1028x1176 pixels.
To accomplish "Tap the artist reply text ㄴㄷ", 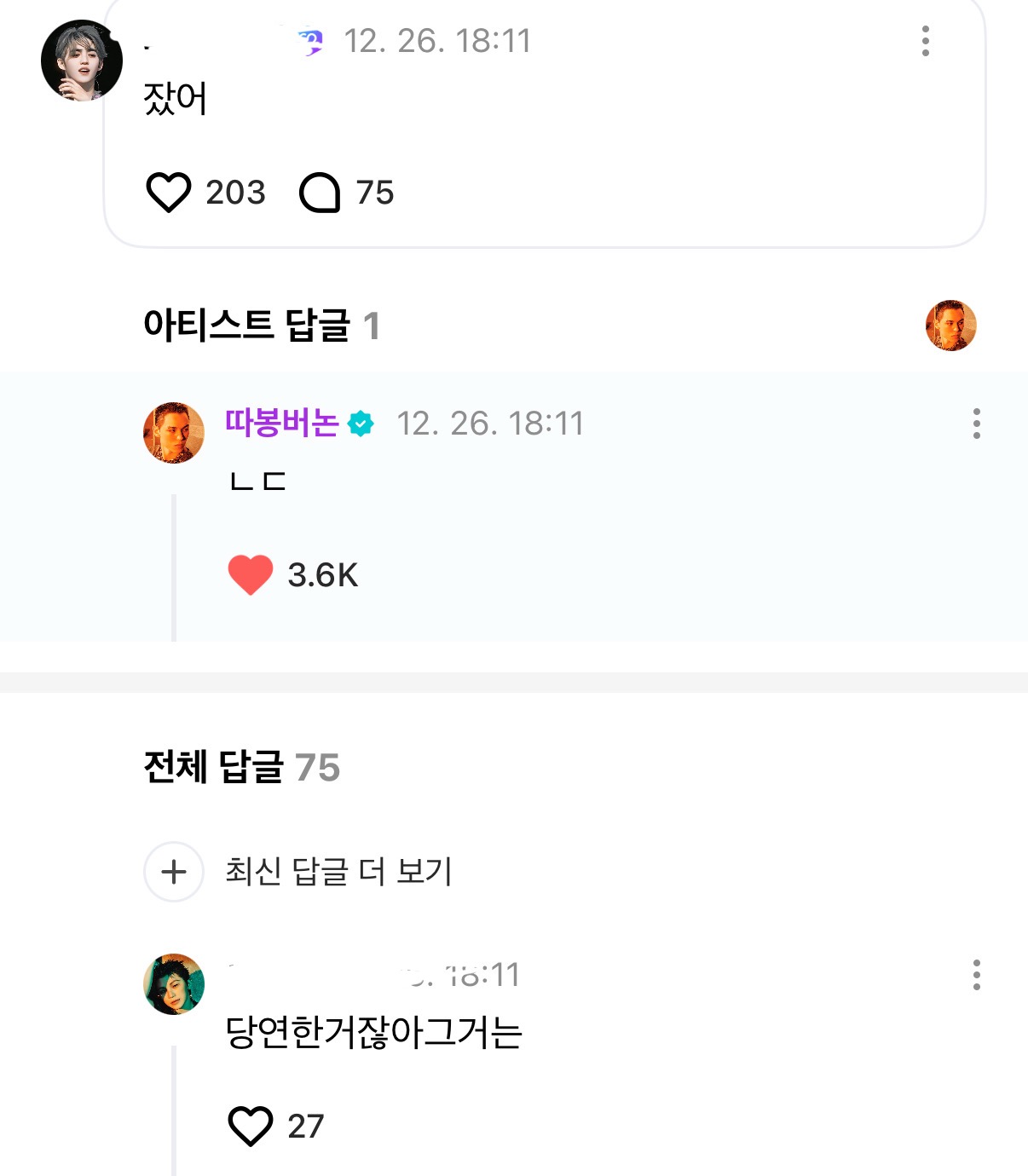I will (258, 481).
